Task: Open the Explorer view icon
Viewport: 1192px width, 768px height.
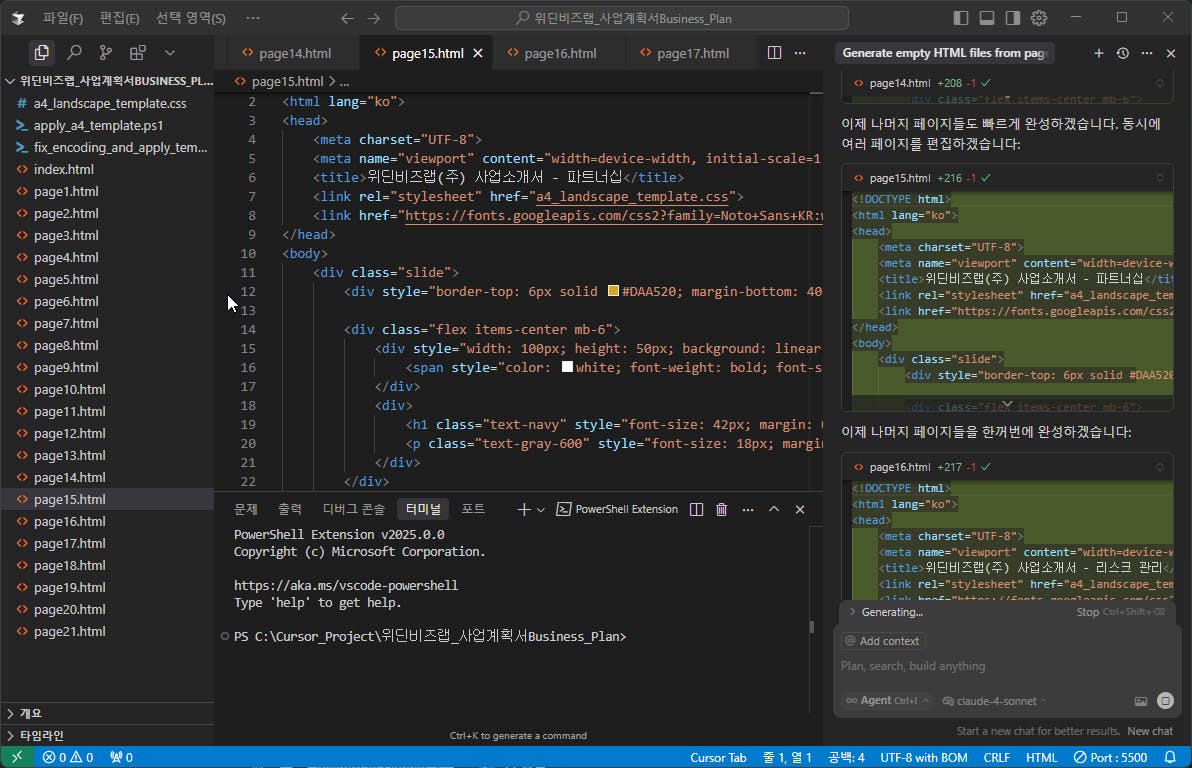Action: 41,52
